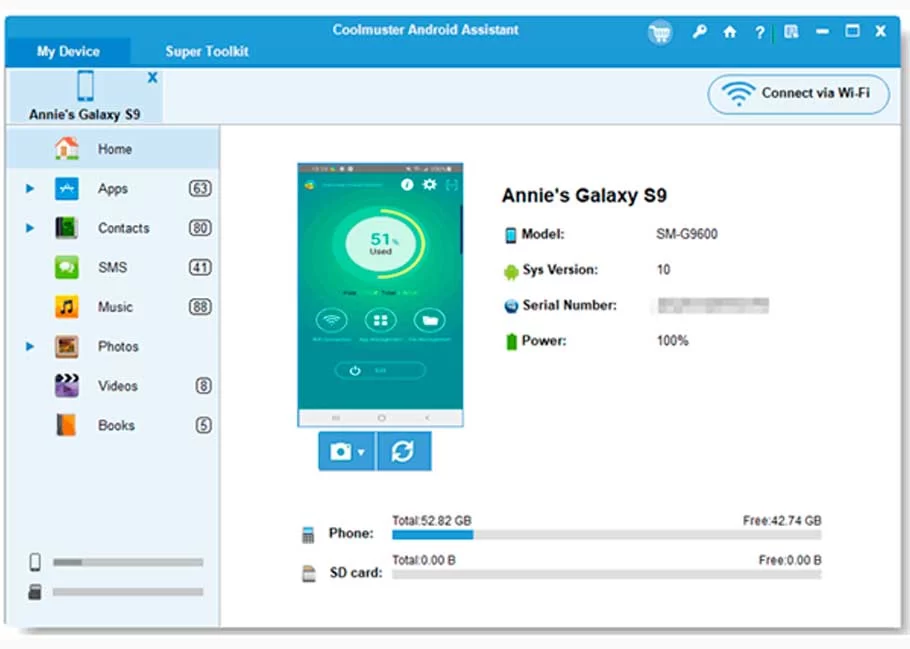This screenshot has width=910, height=649.
Task: Click the Model phone icon
Action: 511,235
